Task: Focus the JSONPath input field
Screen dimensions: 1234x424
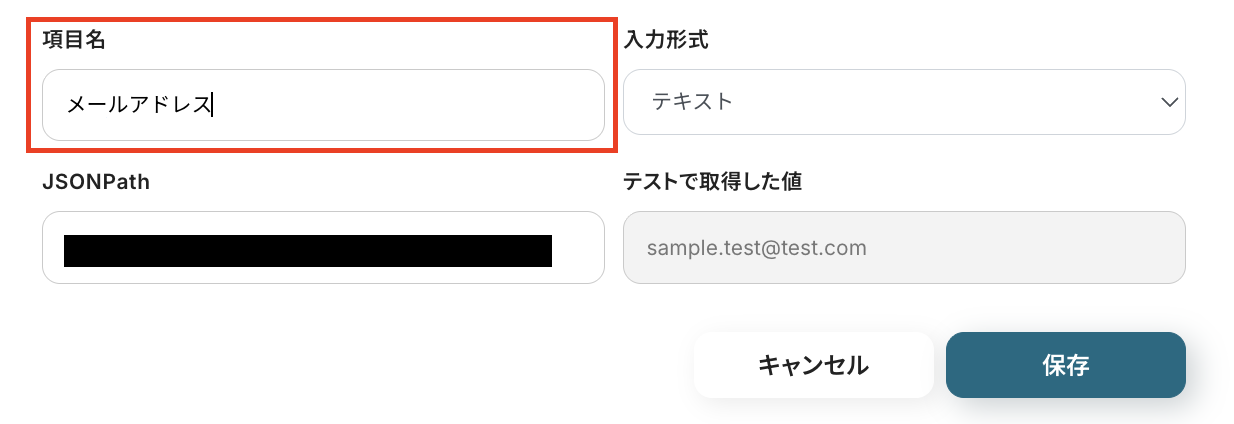Action: [323, 247]
